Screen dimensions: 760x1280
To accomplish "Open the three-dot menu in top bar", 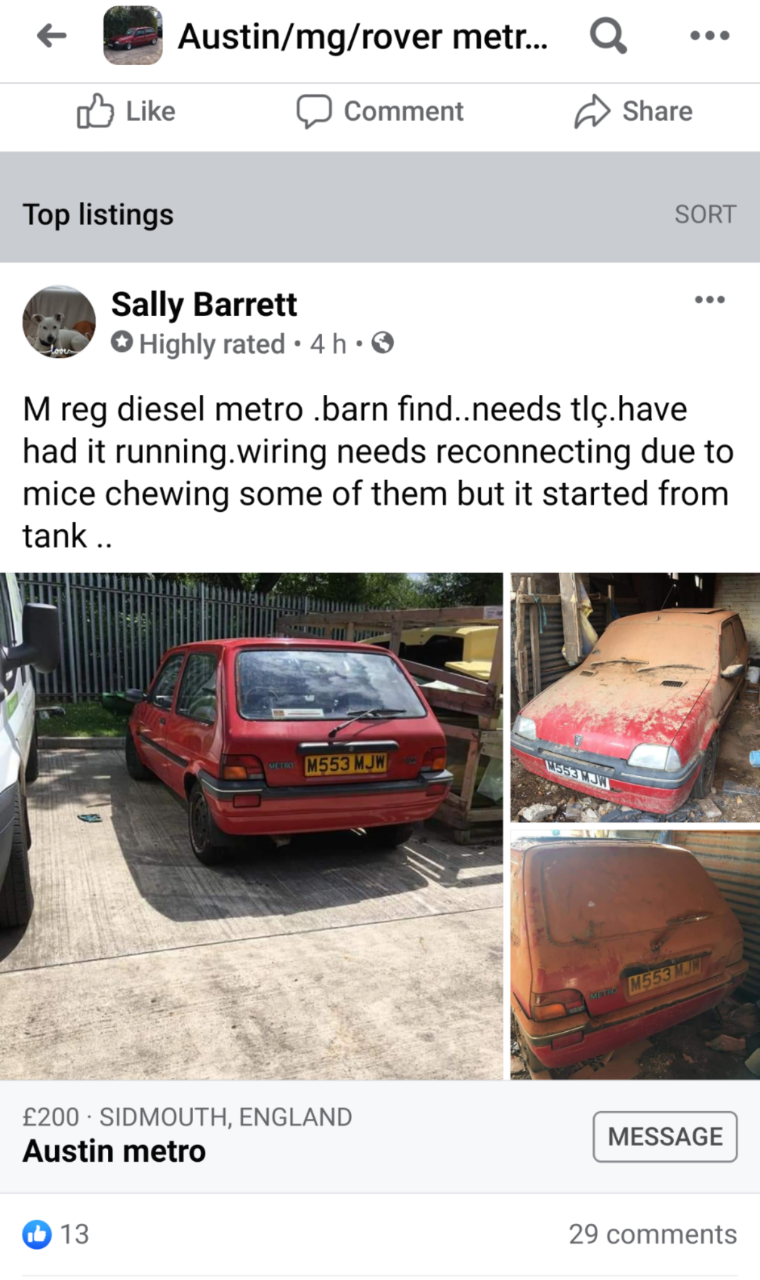I will [x=709, y=36].
